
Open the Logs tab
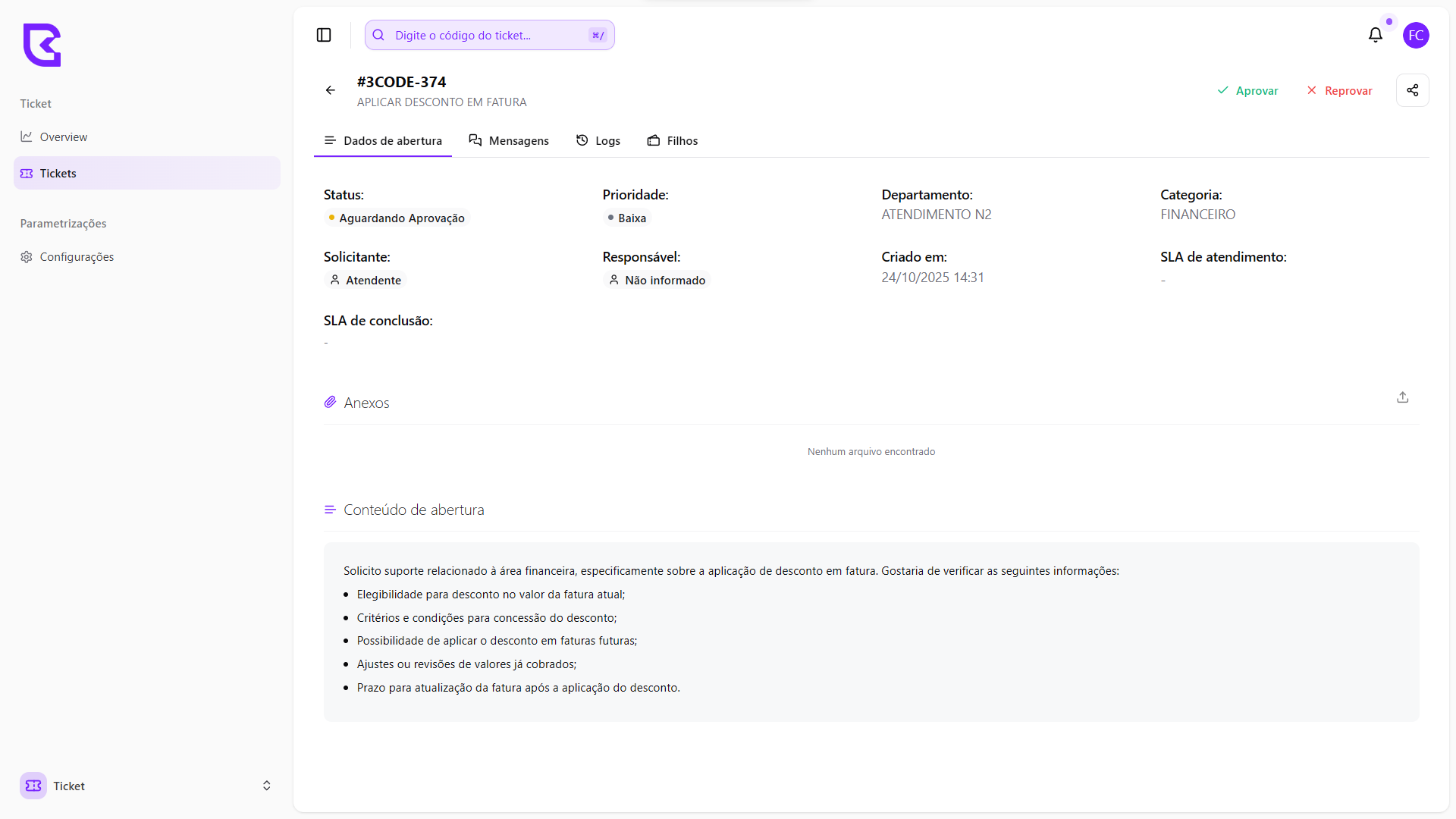coord(598,141)
